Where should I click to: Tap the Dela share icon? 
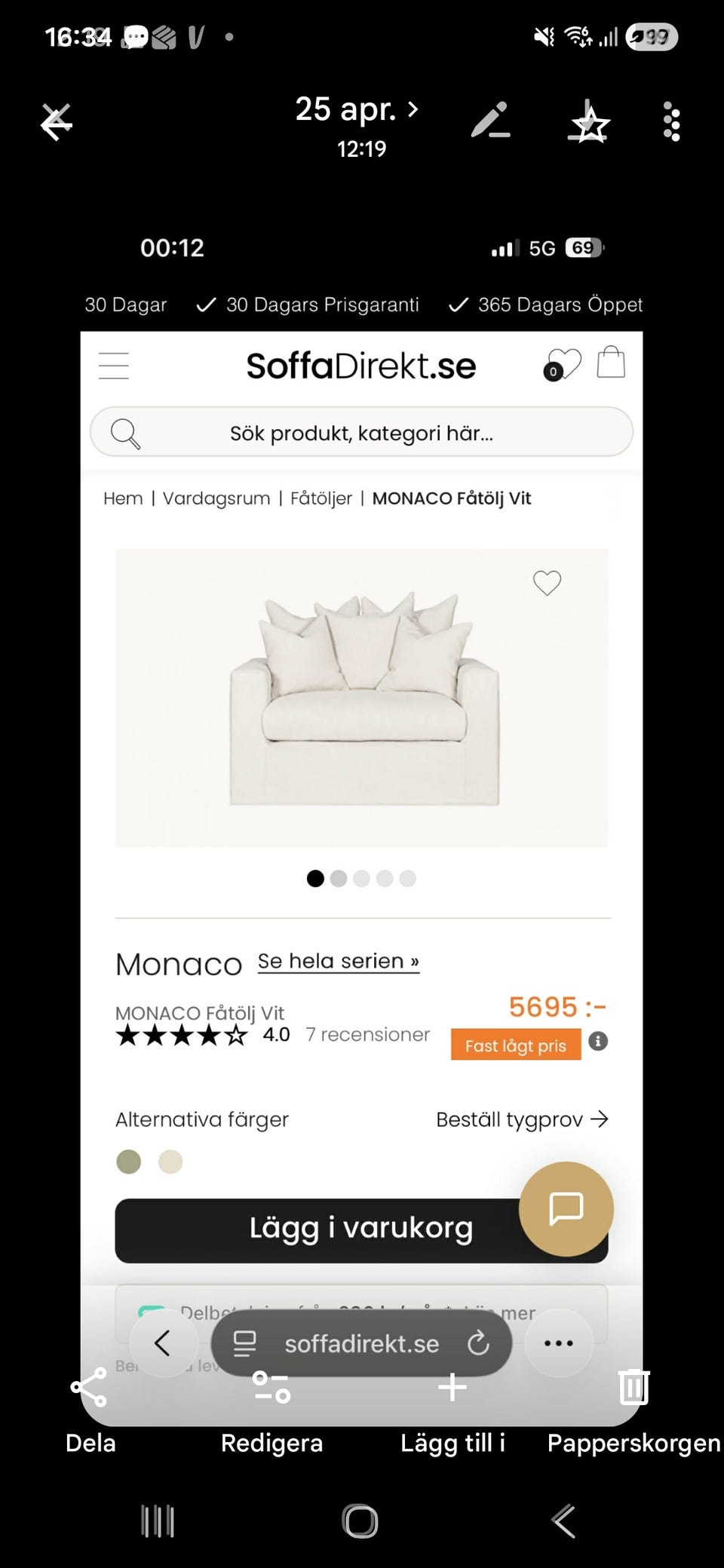(90, 1387)
